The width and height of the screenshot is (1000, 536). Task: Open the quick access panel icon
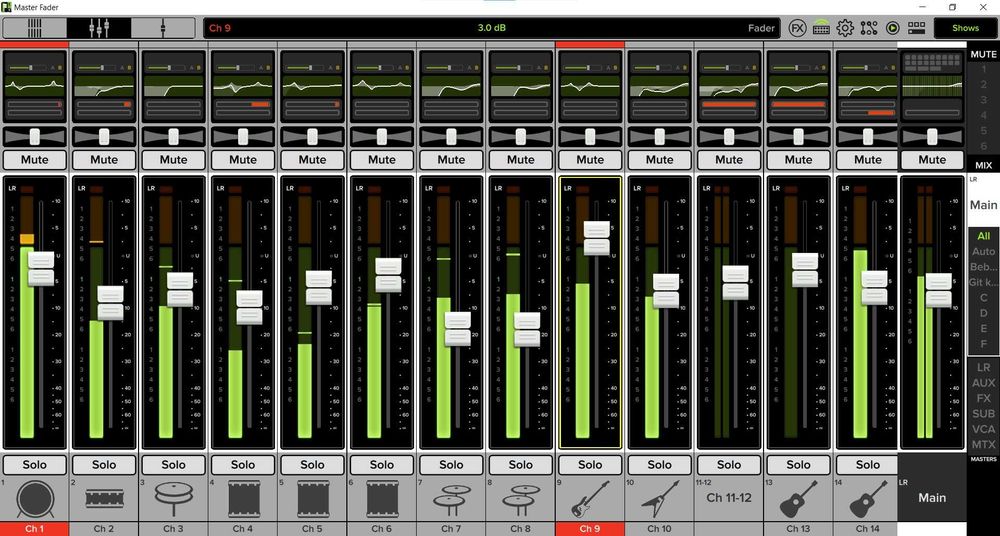click(916, 28)
